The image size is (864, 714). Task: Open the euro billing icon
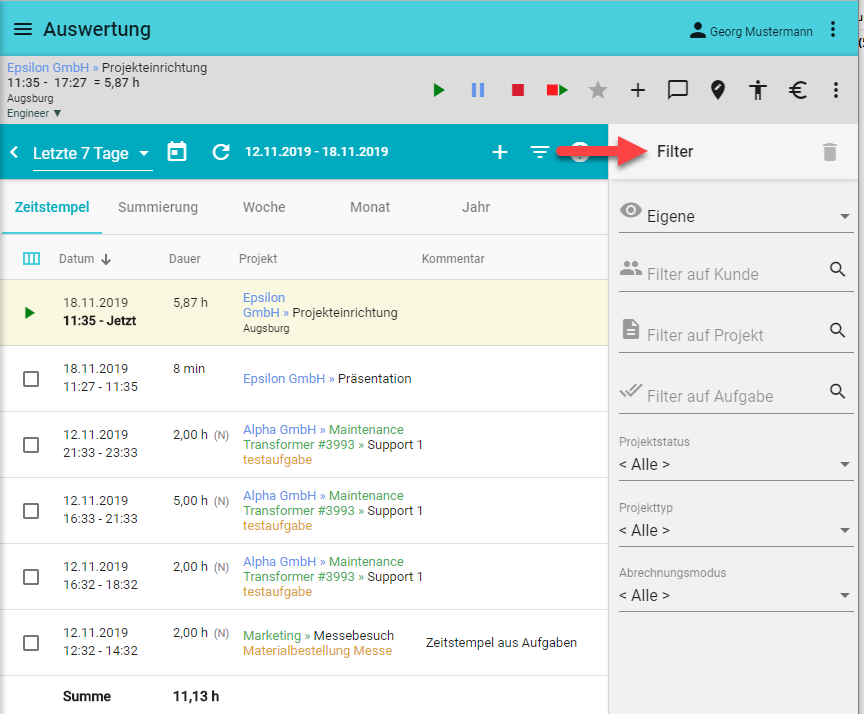point(797,90)
